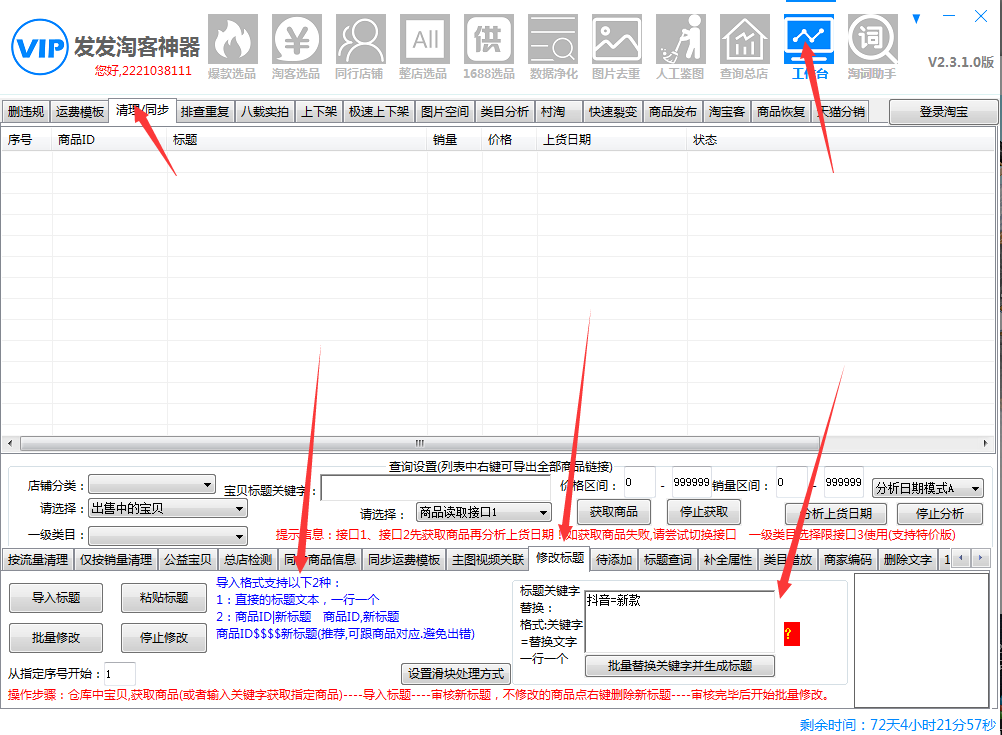Open the 分析日期模式A dropdown
This screenshot has width=1002, height=735.
coord(928,488)
